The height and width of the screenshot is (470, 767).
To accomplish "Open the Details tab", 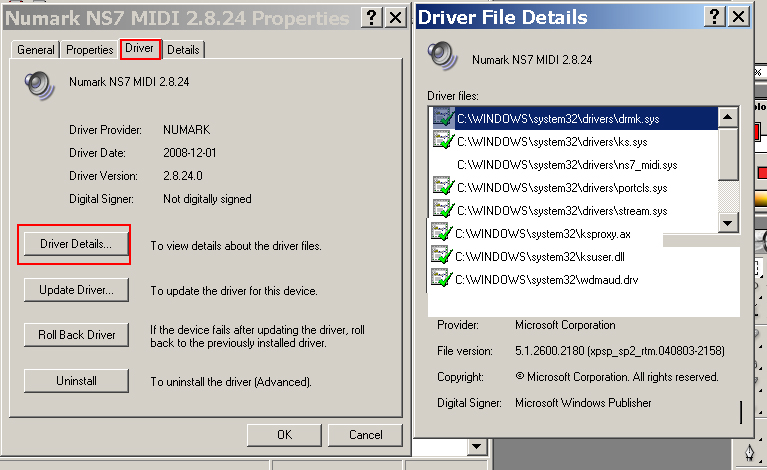I will coord(183,50).
